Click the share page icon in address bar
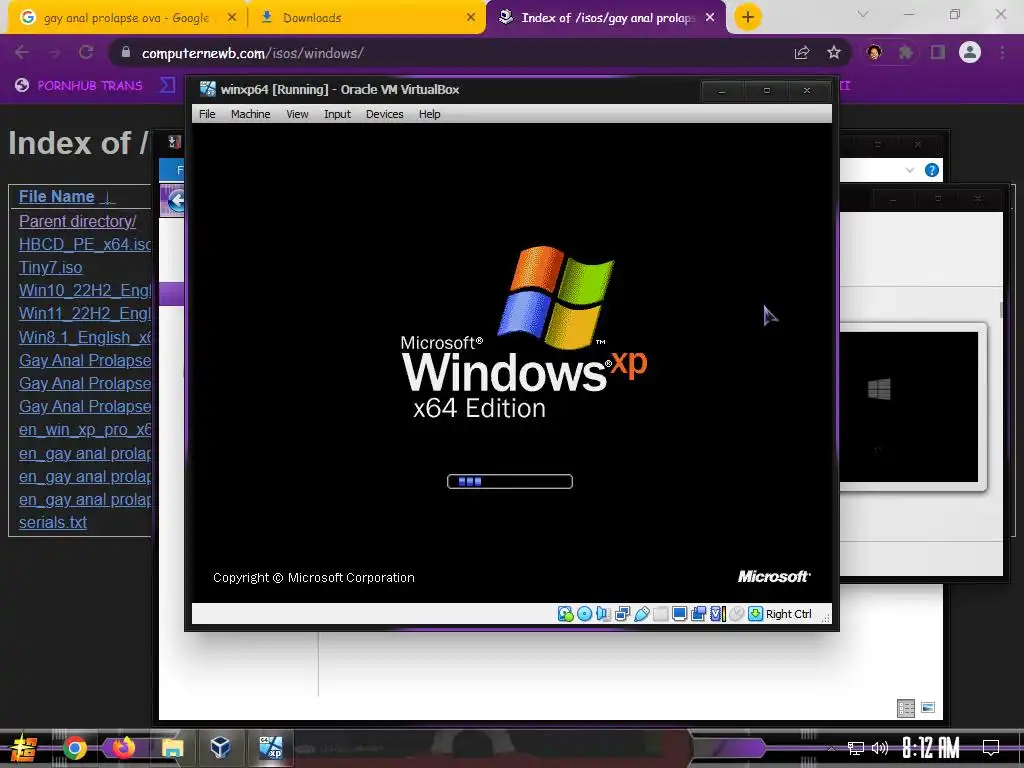Screen dimensions: 1024x768 click(802, 53)
